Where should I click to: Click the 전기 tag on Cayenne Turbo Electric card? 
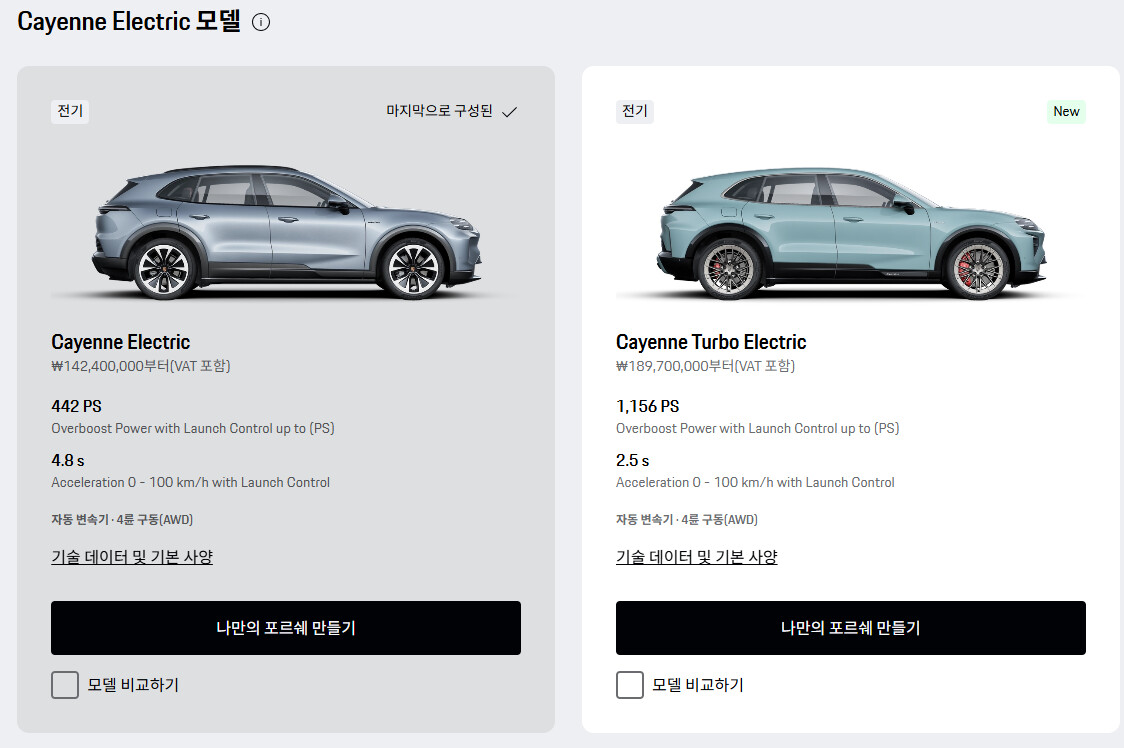coord(634,111)
